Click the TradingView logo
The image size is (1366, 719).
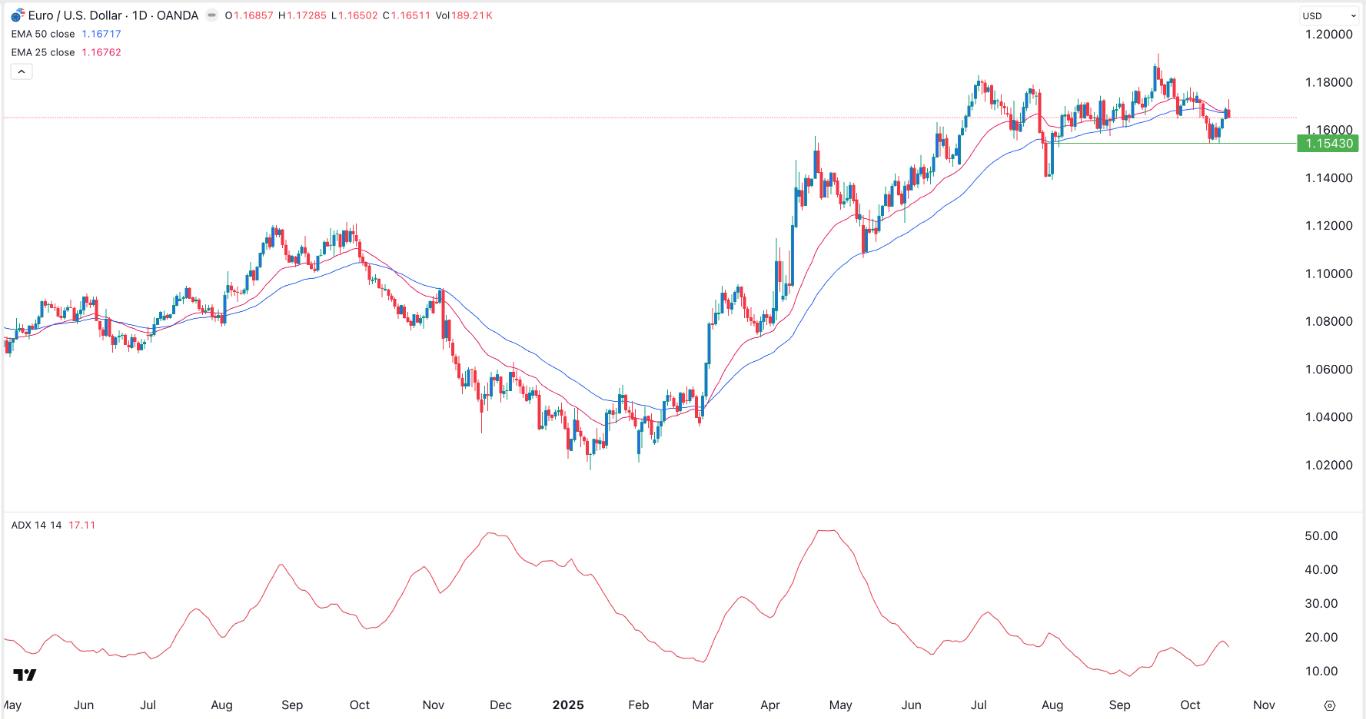pos(25,675)
